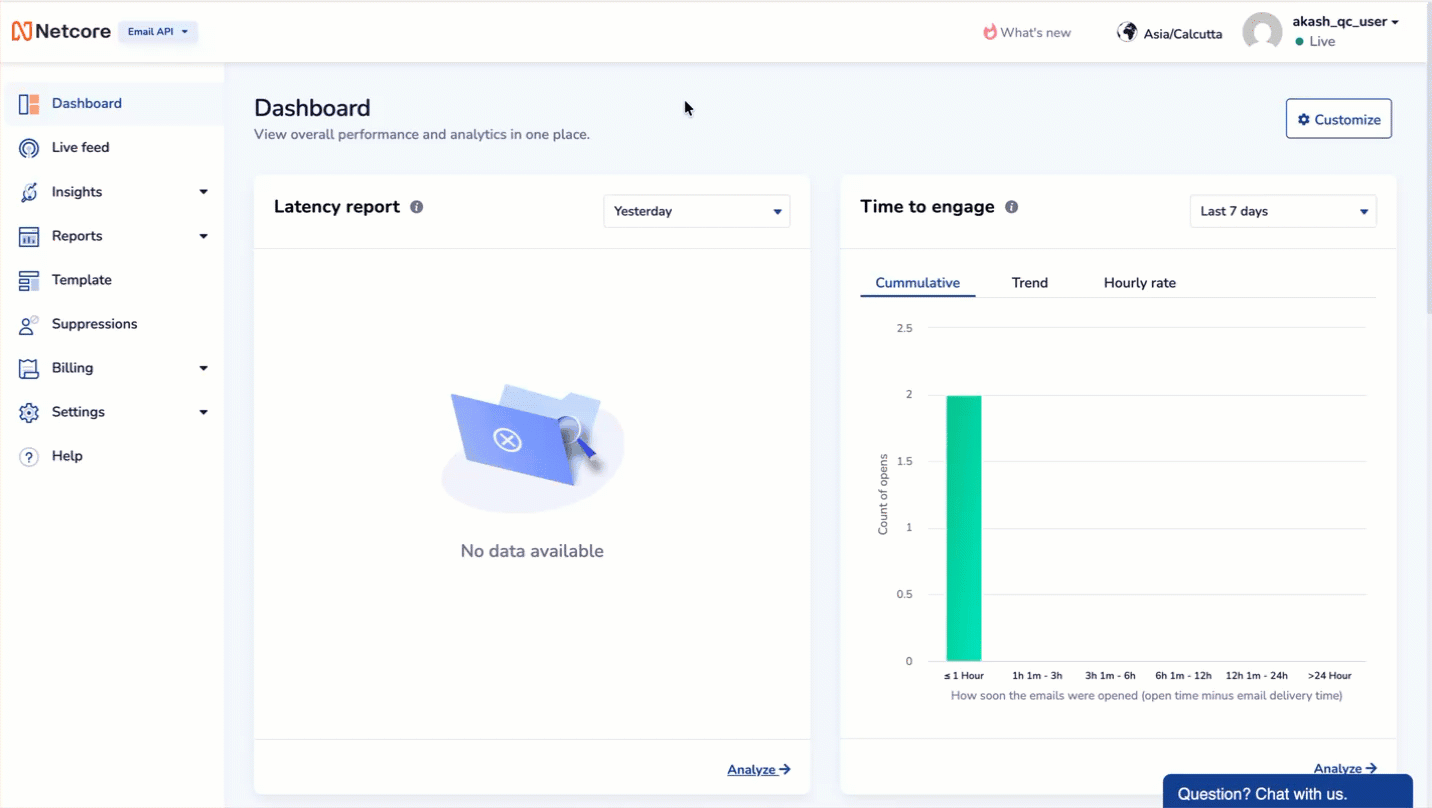The image size is (1432, 808).
Task: Open the Last 7 days dropdown
Action: (x=1282, y=211)
